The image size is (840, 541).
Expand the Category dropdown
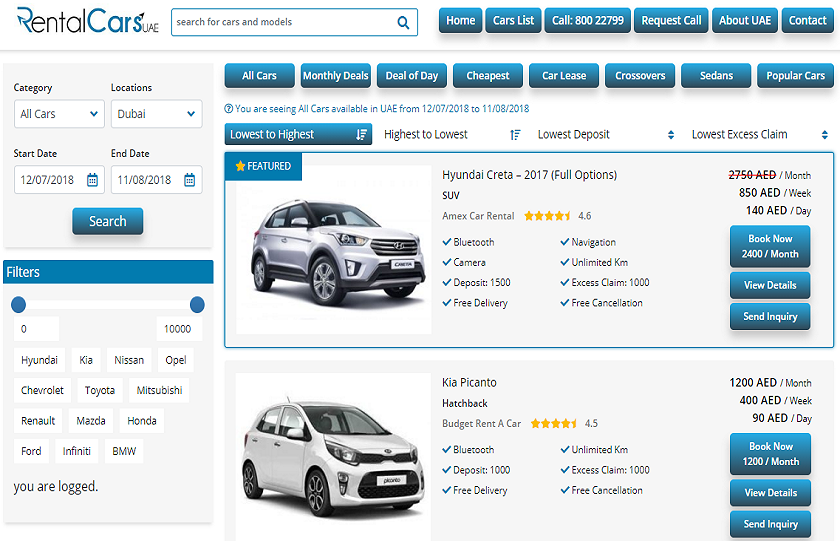(60, 114)
